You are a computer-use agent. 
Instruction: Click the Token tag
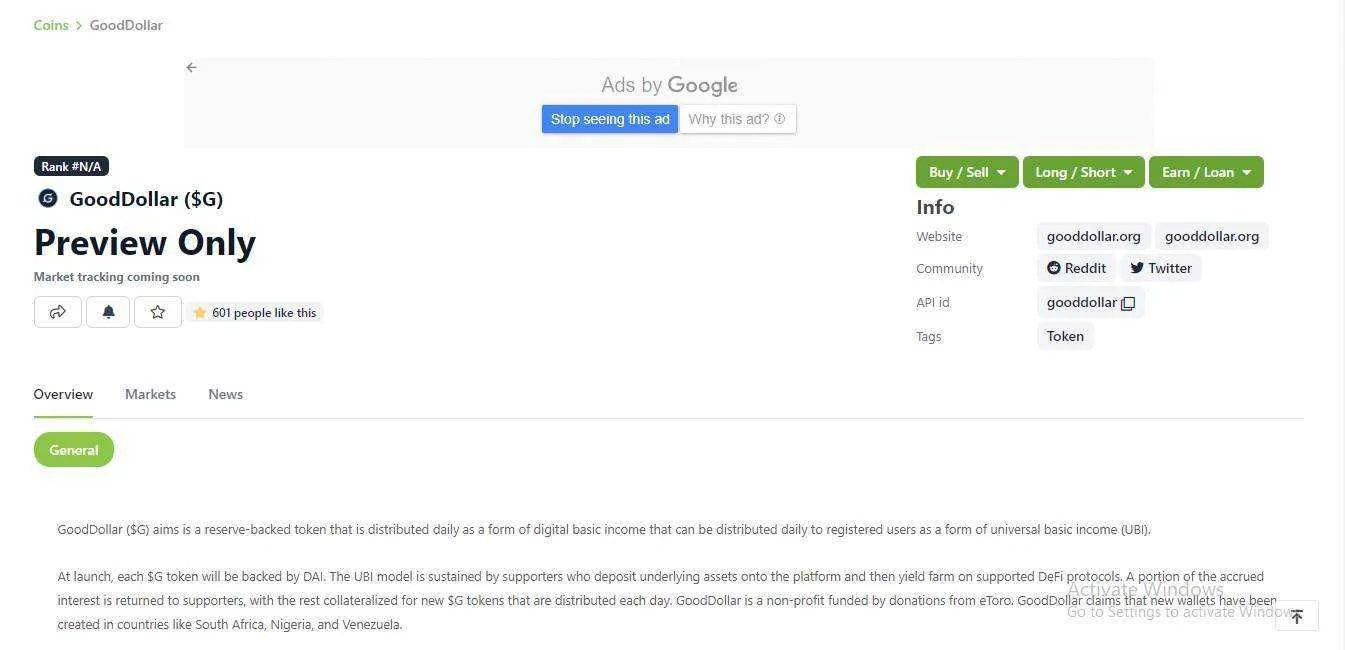tap(1065, 336)
